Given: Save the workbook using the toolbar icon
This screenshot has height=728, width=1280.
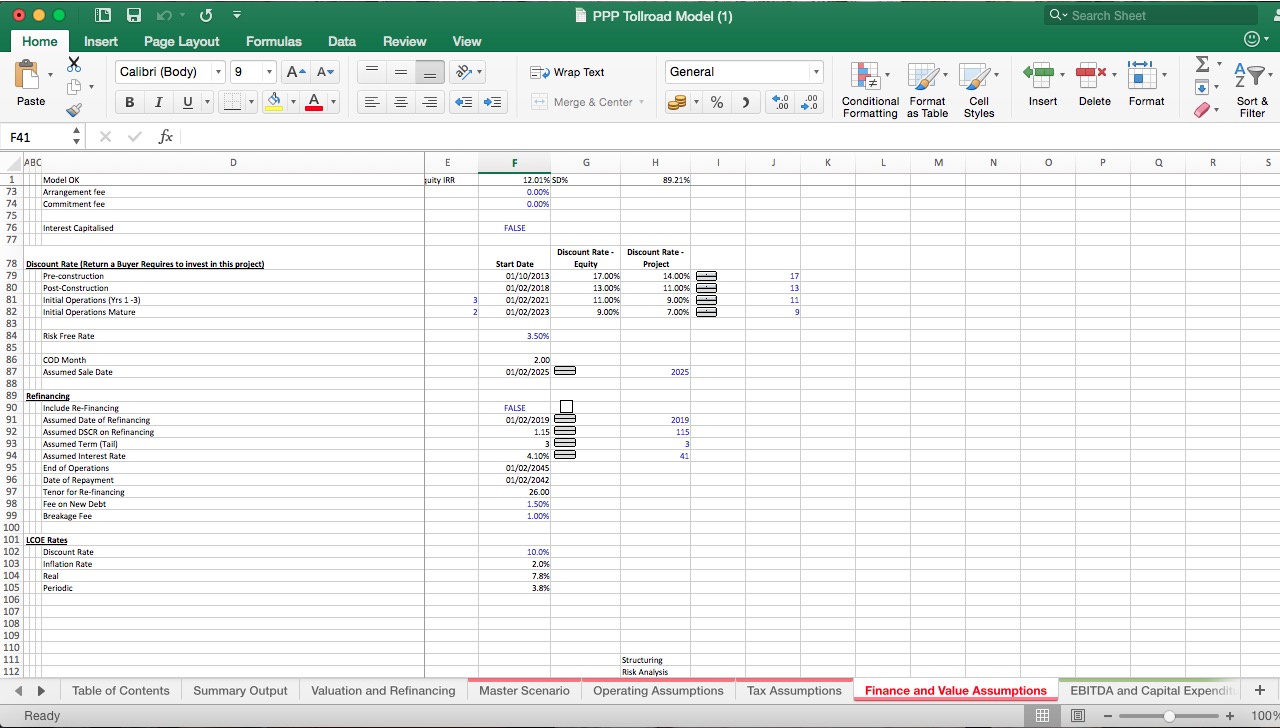Looking at the screenshot, I should pyautogui.click(x=134, y=16).
